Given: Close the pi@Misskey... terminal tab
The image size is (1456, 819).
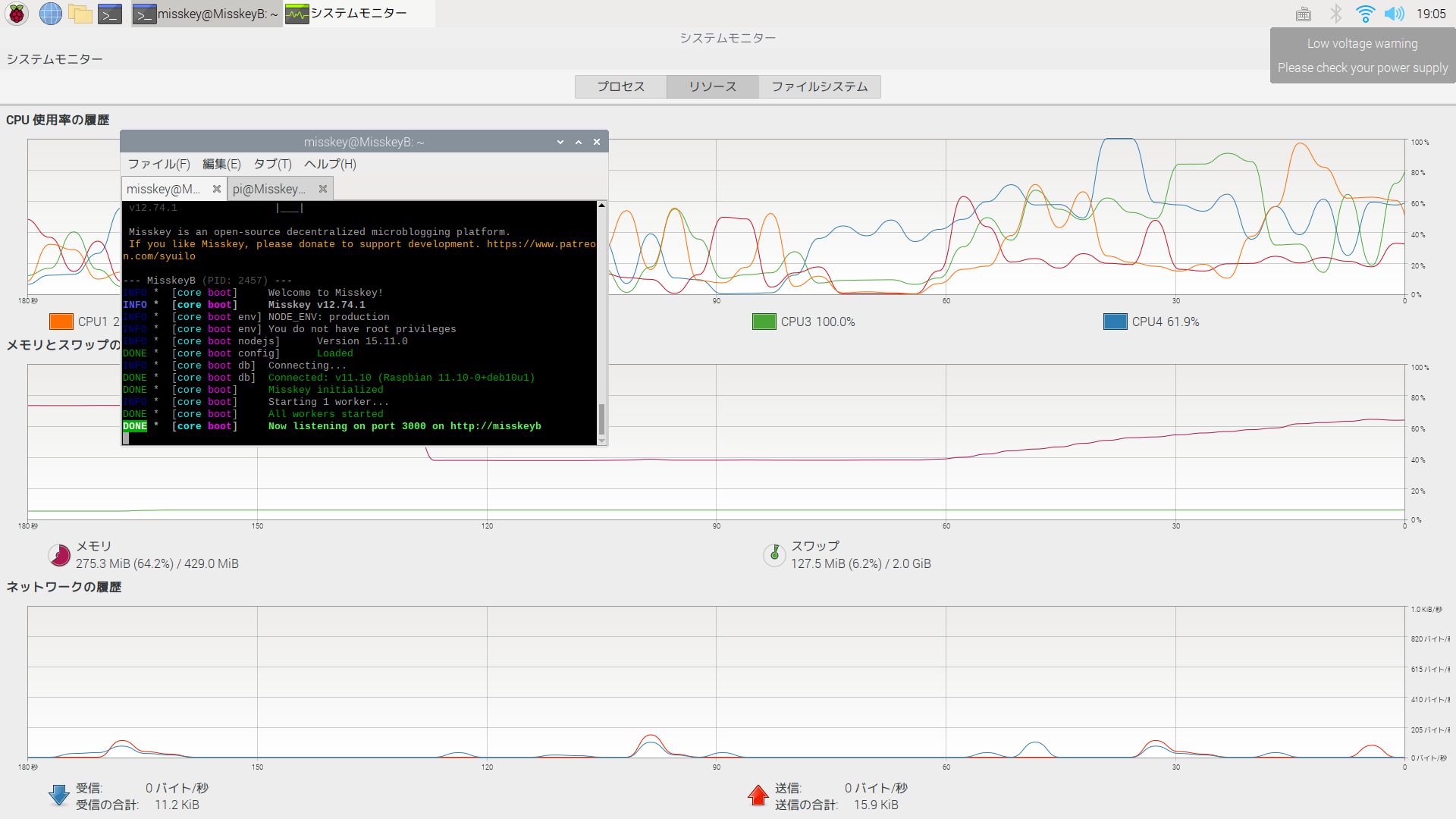Looking at the screenshot, I should coord(323,189).
